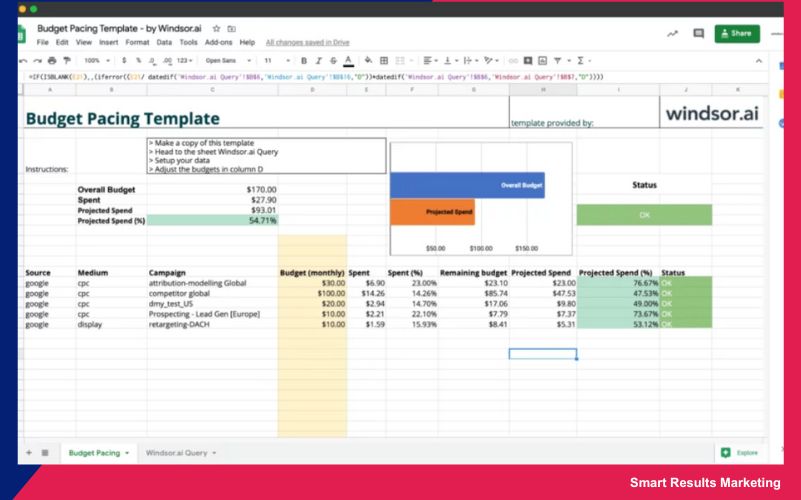Click the green OK status cell below the Status heading
This screenshot has height=500, width=801.
644,215
